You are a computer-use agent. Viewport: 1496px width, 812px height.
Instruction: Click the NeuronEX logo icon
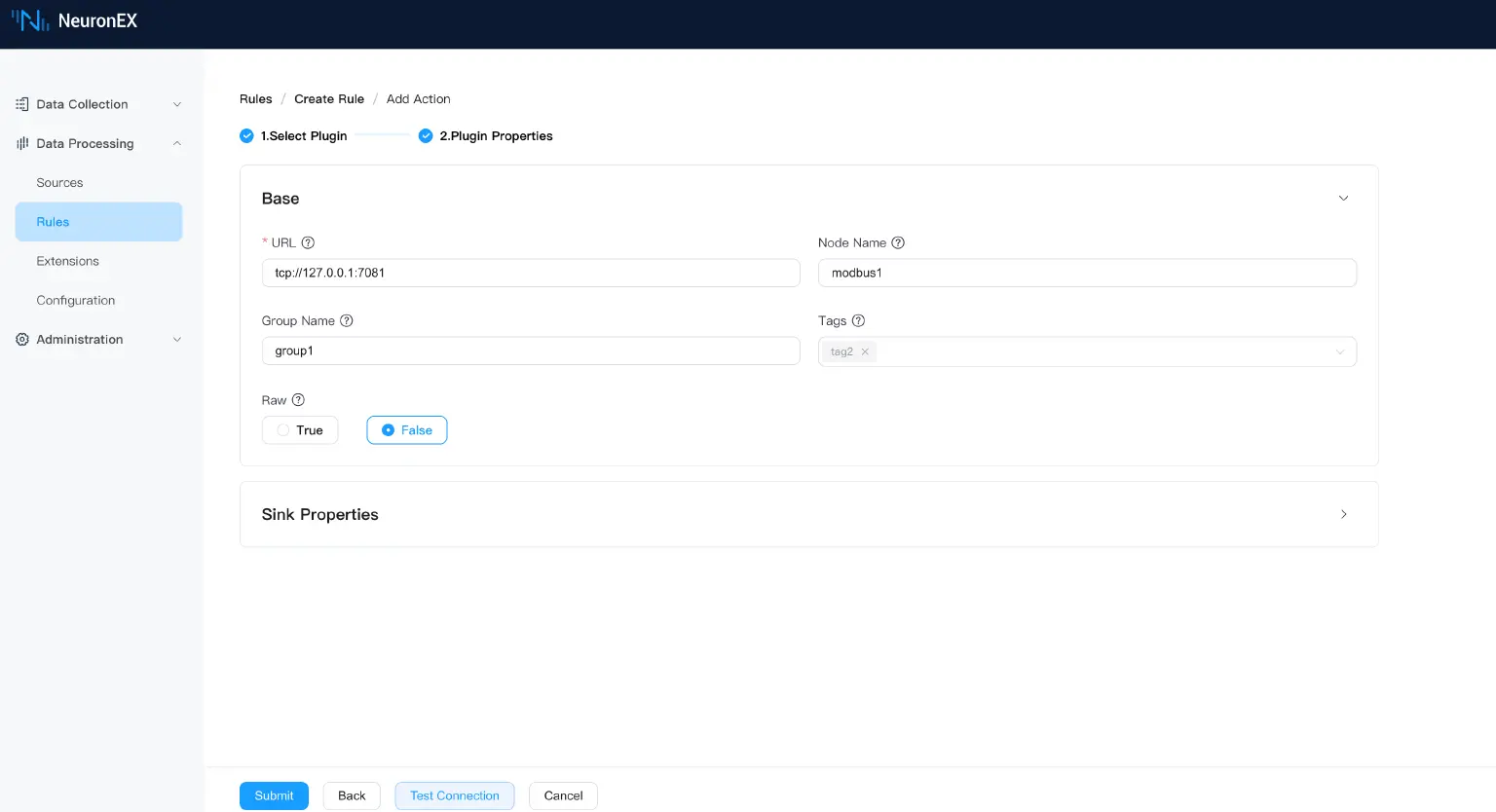point(30,20)
